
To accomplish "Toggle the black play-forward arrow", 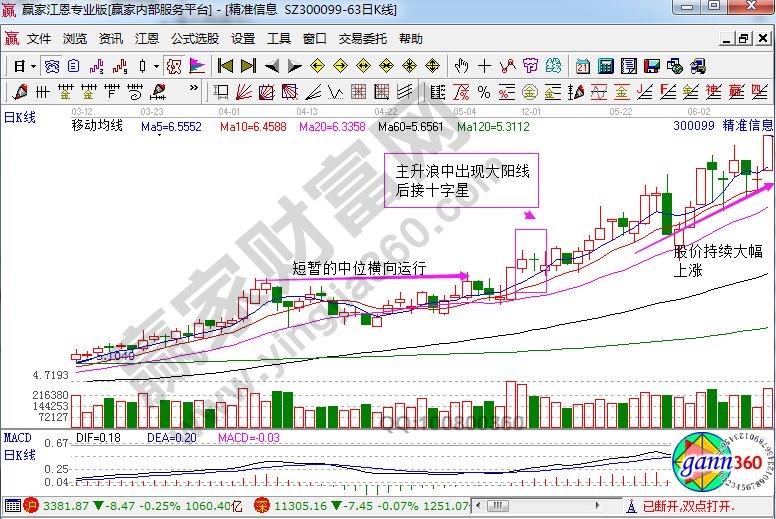I will click(x=294, y=66).
